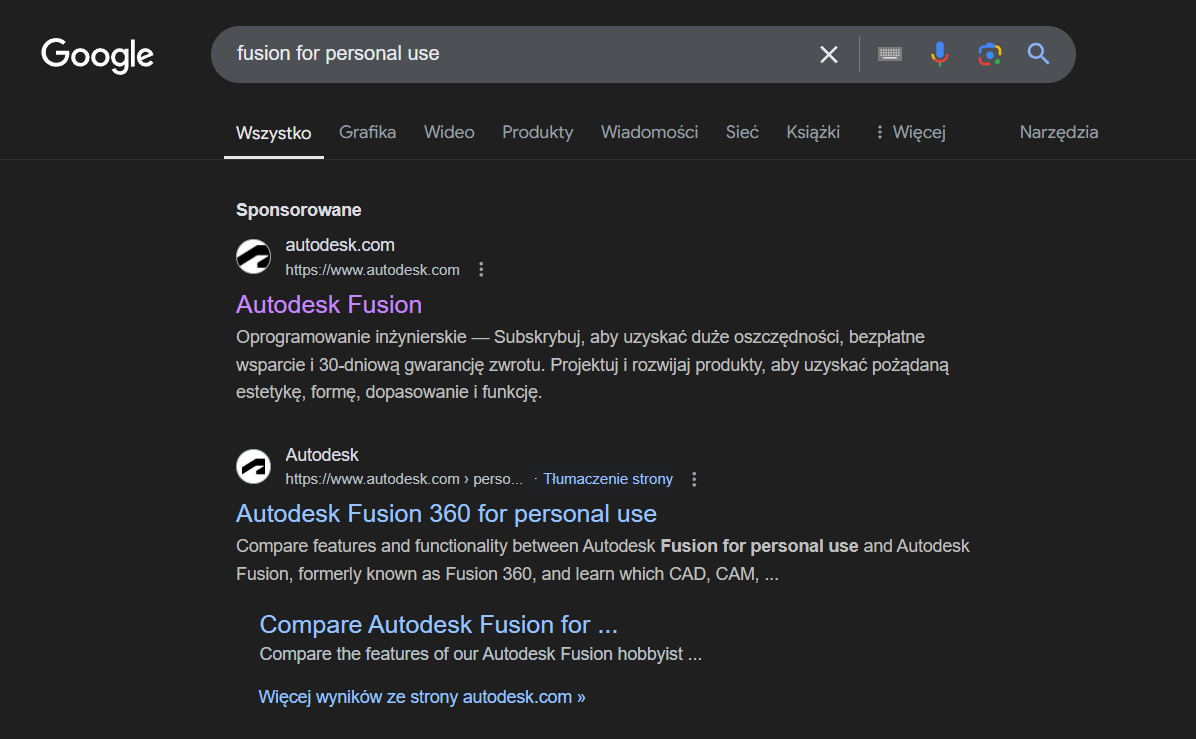Screen dimensions: 1196x739
Task: Open the Autodesk Fusion sponsored link
Action: (329, 304)
